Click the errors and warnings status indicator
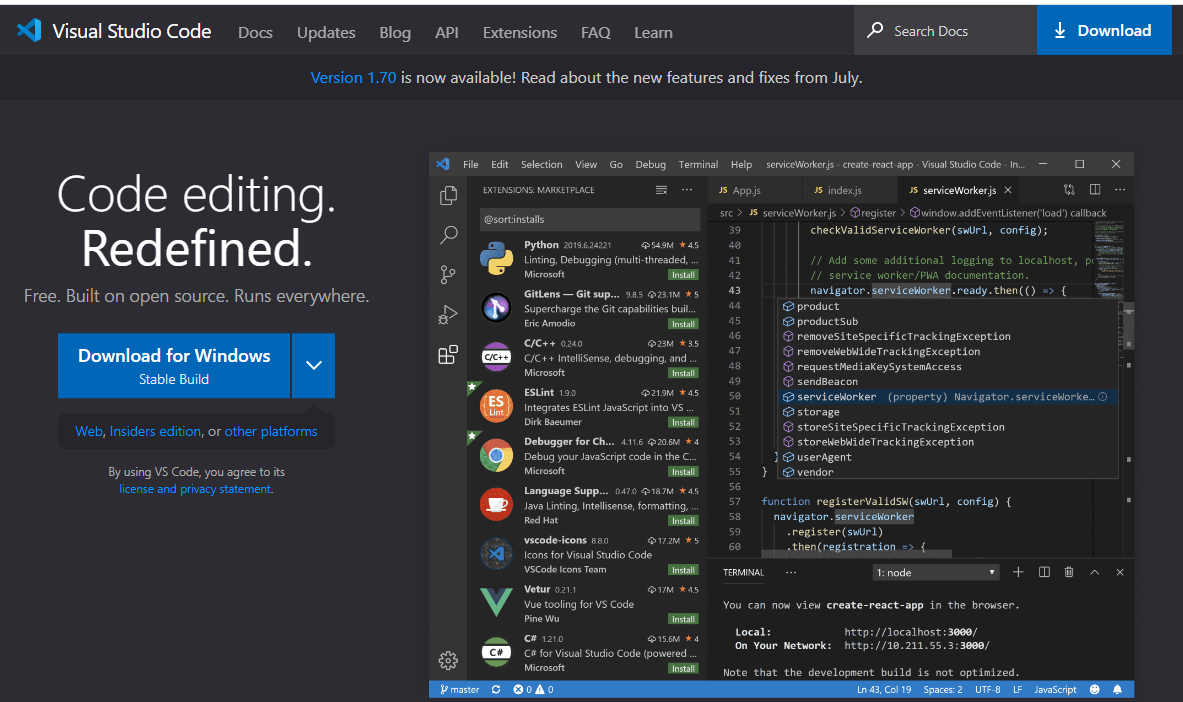 coord(533,689)
